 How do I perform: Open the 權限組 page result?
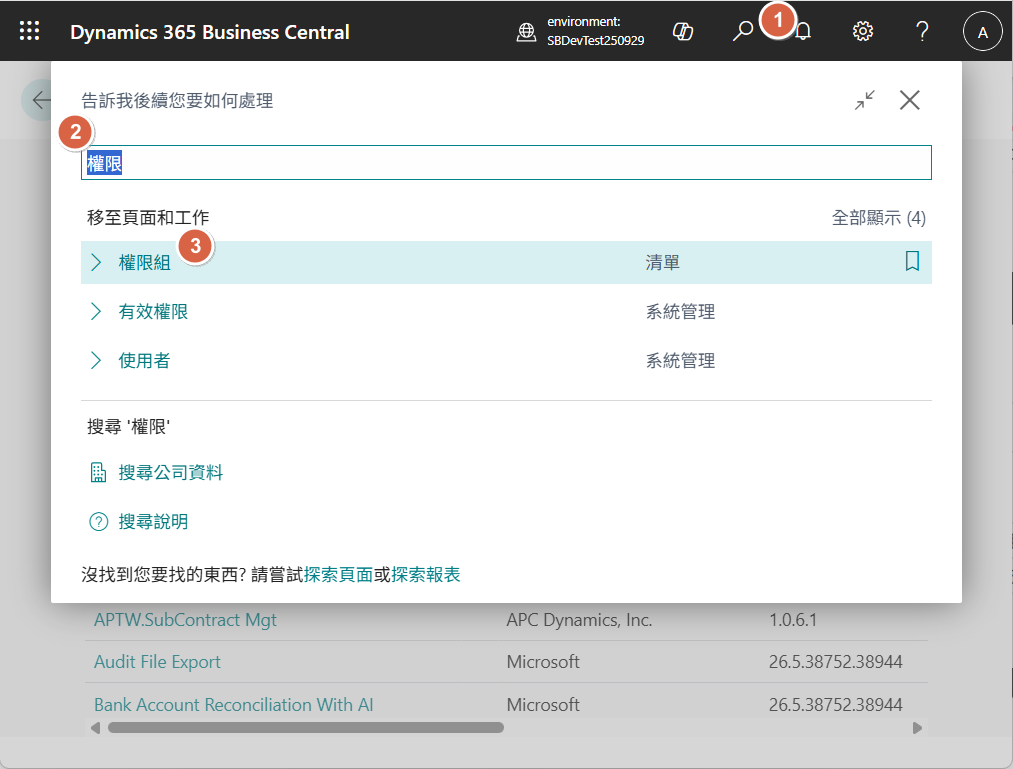tap(145, 262)
